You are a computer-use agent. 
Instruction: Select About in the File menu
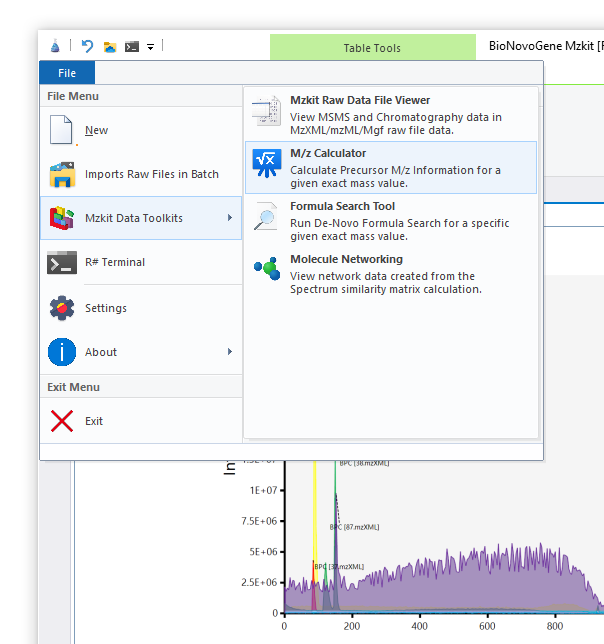click(x=141, y=352)
